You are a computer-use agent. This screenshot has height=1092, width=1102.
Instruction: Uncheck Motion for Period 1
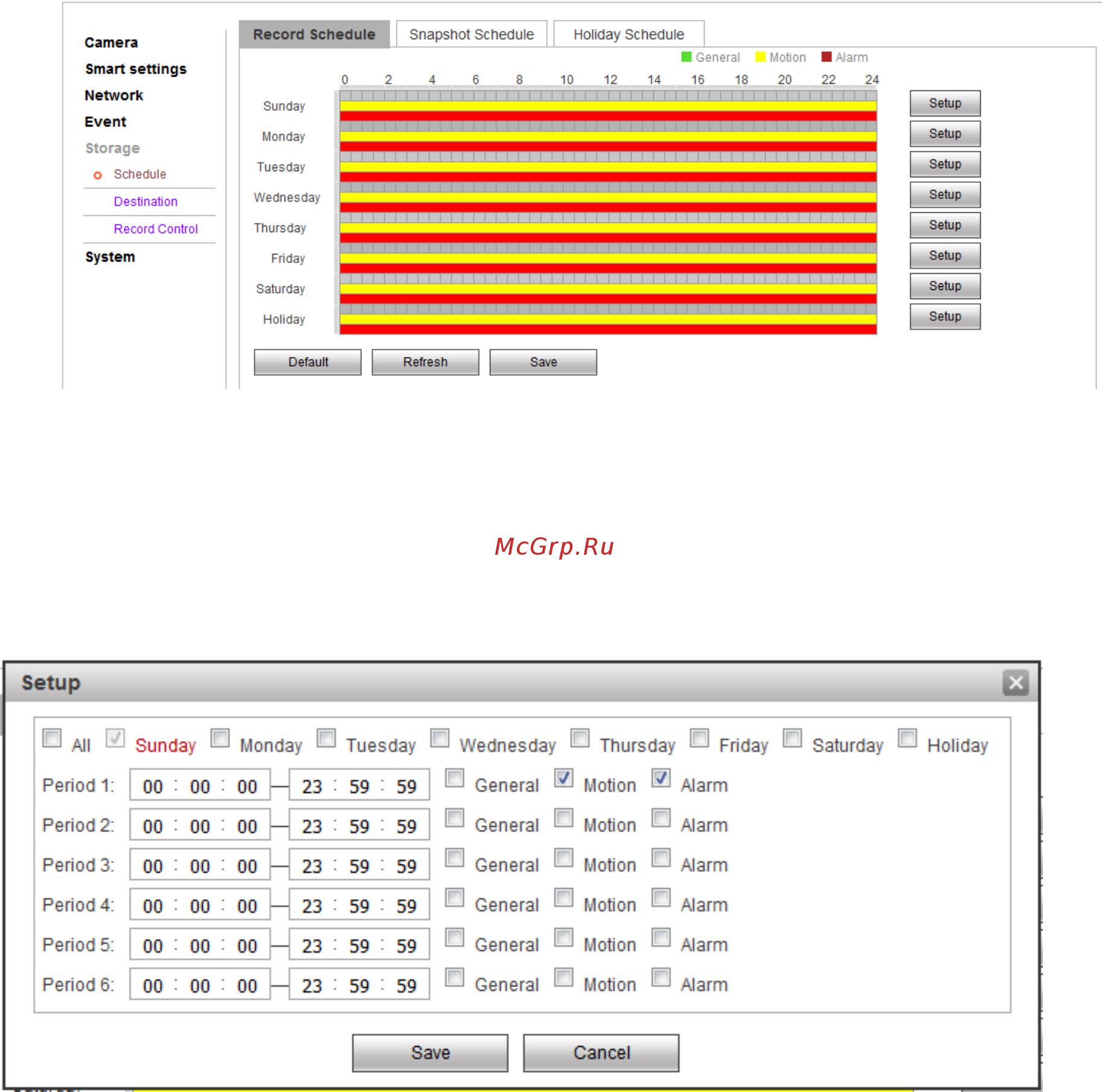pyautogui.click(x=564, y=778)
